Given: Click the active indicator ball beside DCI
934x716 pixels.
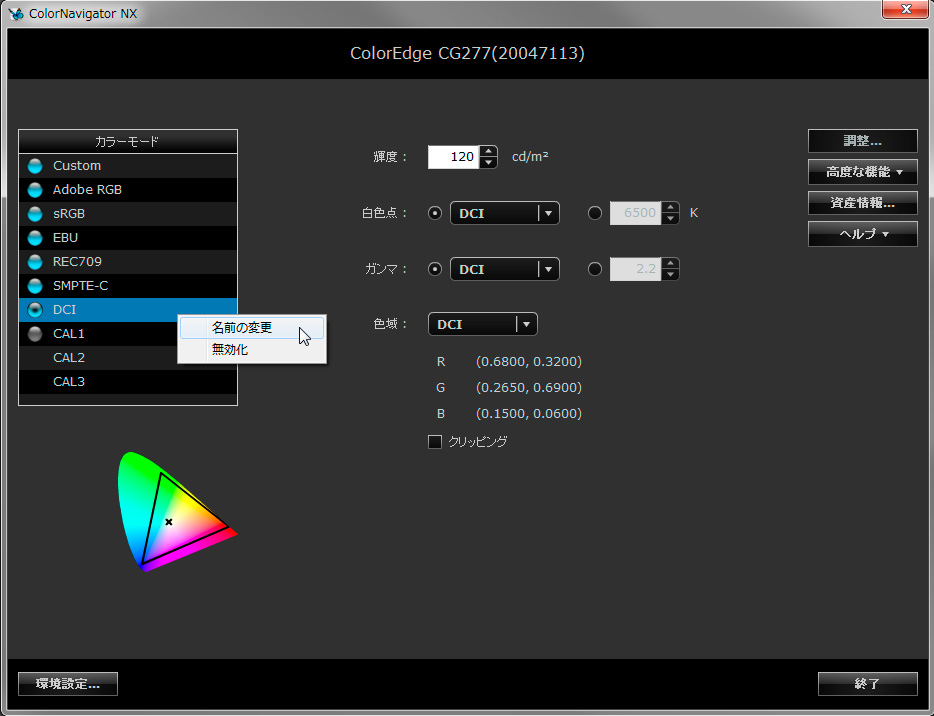Looking at the screenshot, I should 35,310.
